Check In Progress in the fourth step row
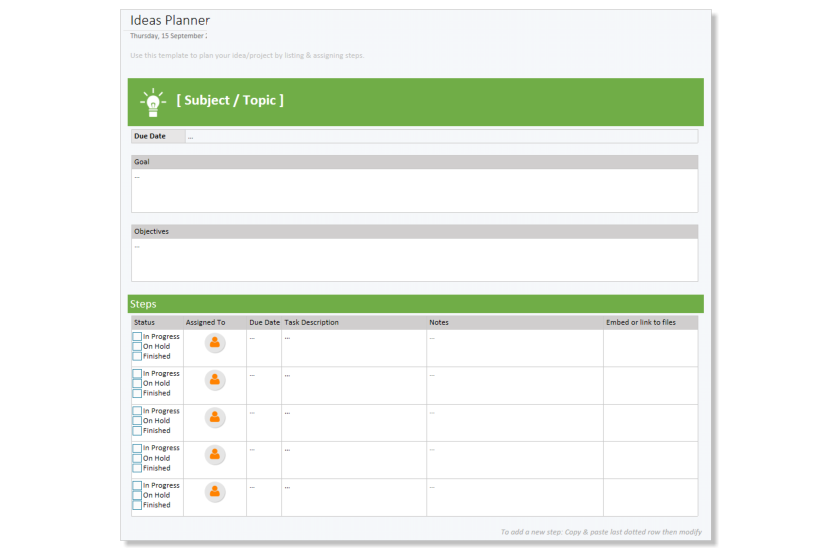The image size is (820, 560). 137,448
